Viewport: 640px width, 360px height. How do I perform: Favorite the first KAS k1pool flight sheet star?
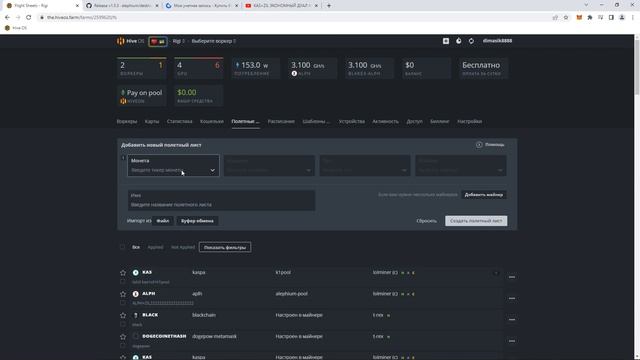click(x=123, y=273)
